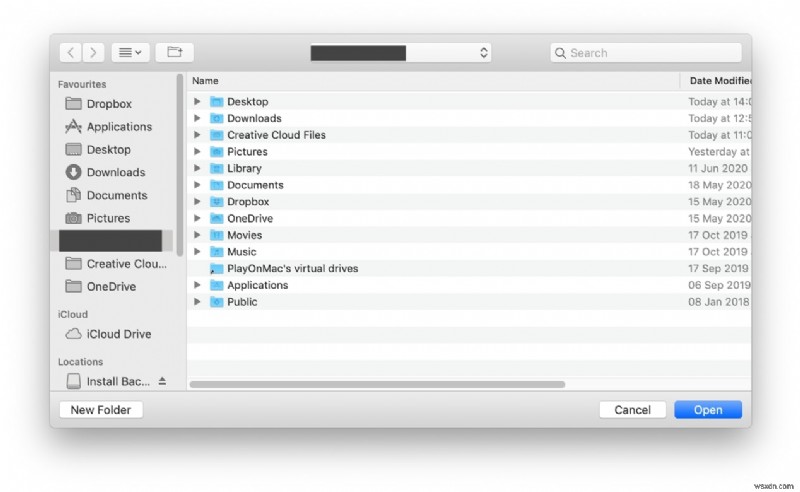Image resolution: width=800 pixels, height=492 pixels.
Task: Select the Dropbox row name in list
Action: 248,202
